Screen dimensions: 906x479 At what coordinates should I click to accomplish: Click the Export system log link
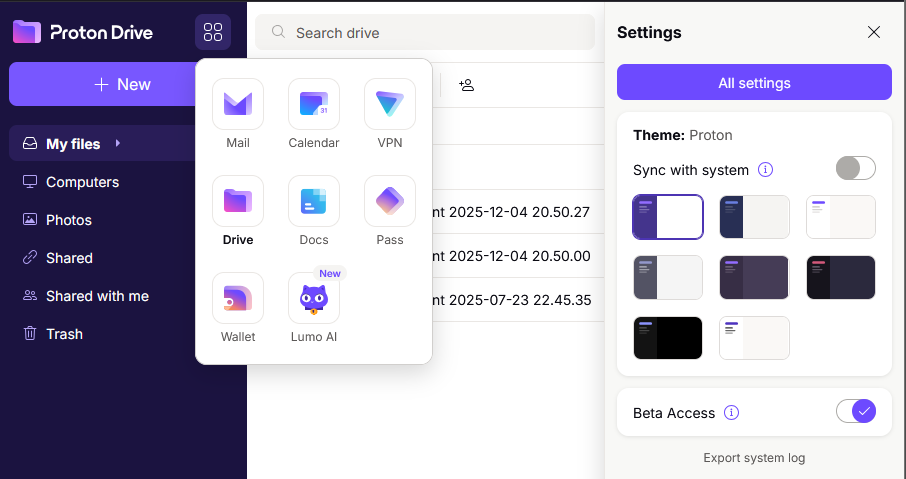[x=754, y=458]
